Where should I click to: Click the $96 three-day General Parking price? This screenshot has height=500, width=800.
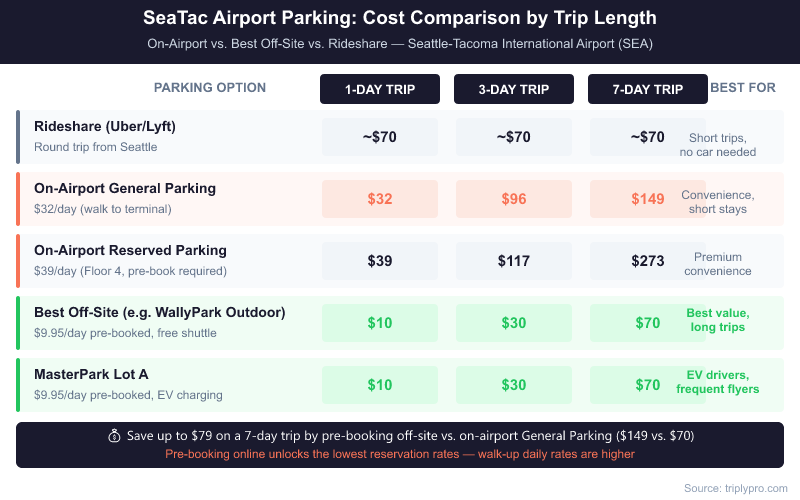(x=514, y=199)
